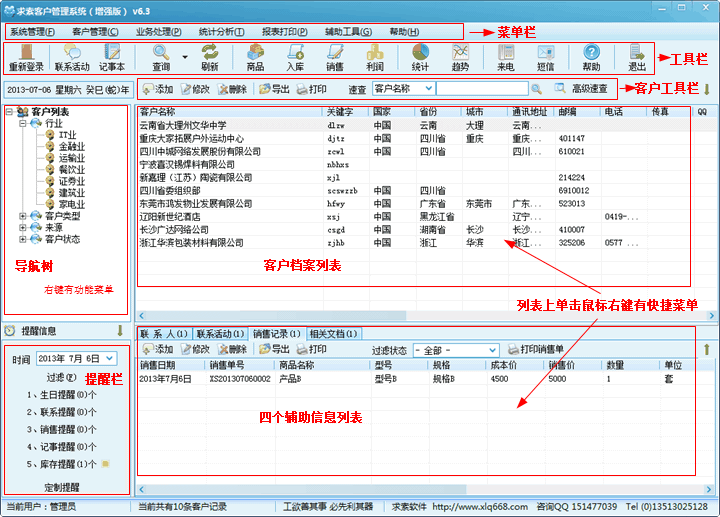Open the 短信 SMS toolbar icon
Viewport: 720px width, 517px height.
[545, 57]
